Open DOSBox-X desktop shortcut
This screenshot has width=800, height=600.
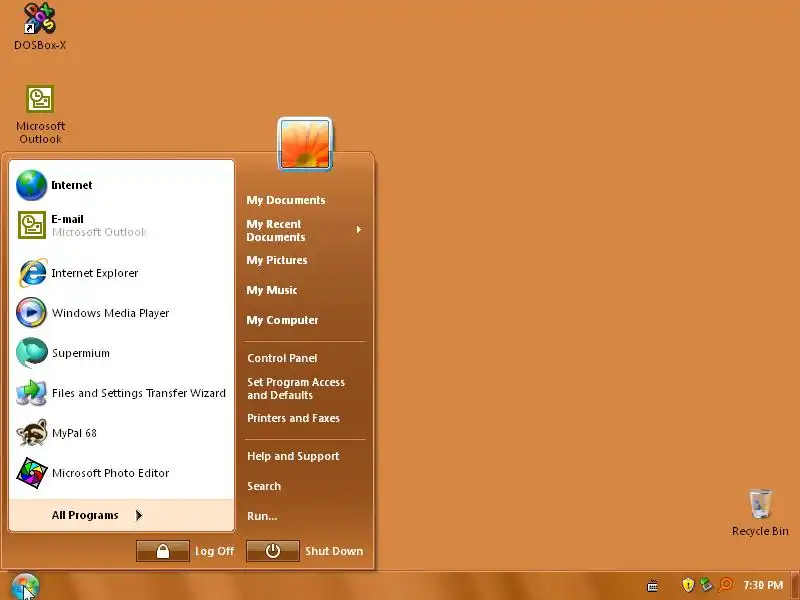tap(40, 26)
